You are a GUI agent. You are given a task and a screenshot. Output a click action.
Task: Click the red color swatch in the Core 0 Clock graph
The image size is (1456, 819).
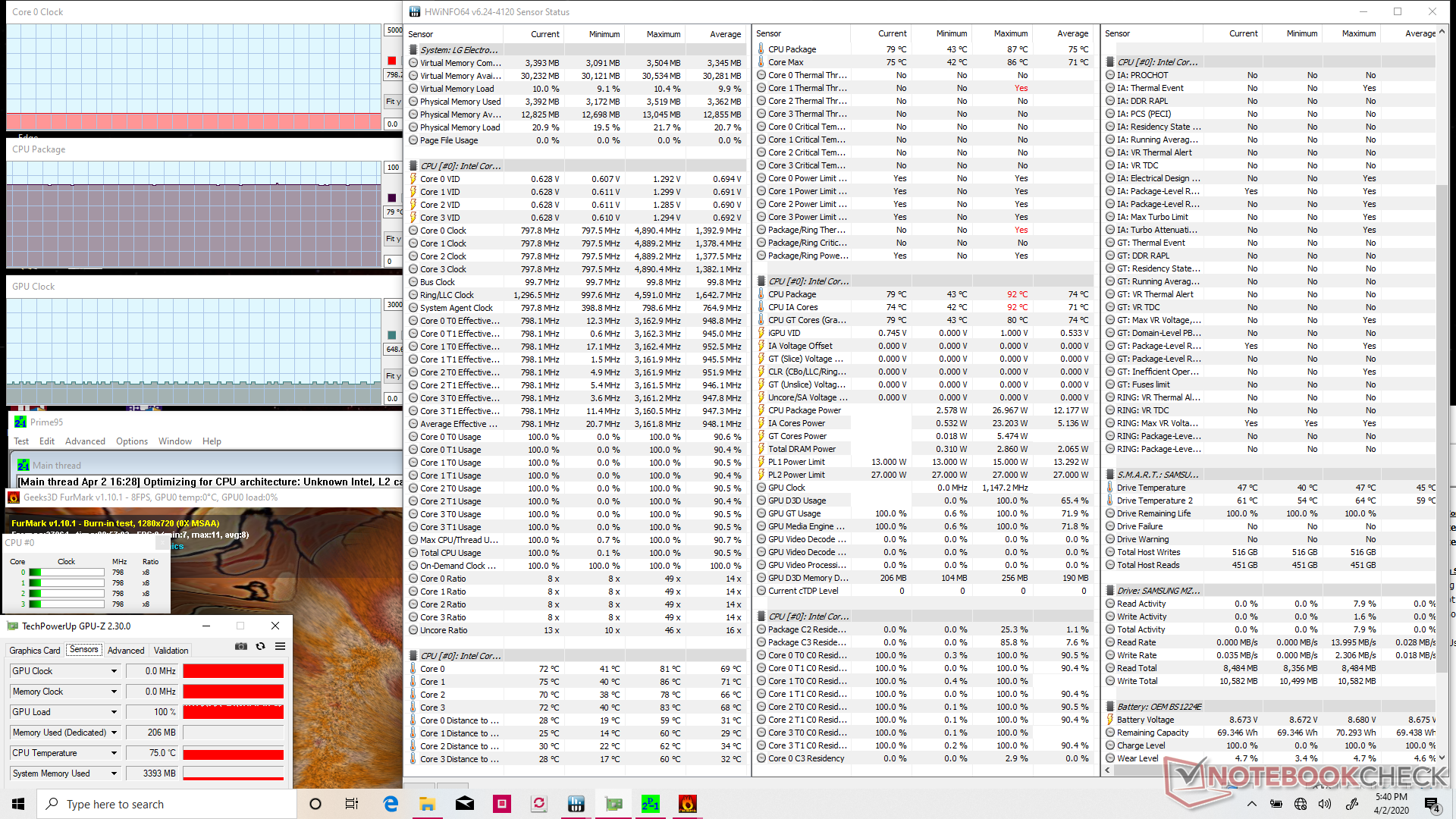[392, 61]
